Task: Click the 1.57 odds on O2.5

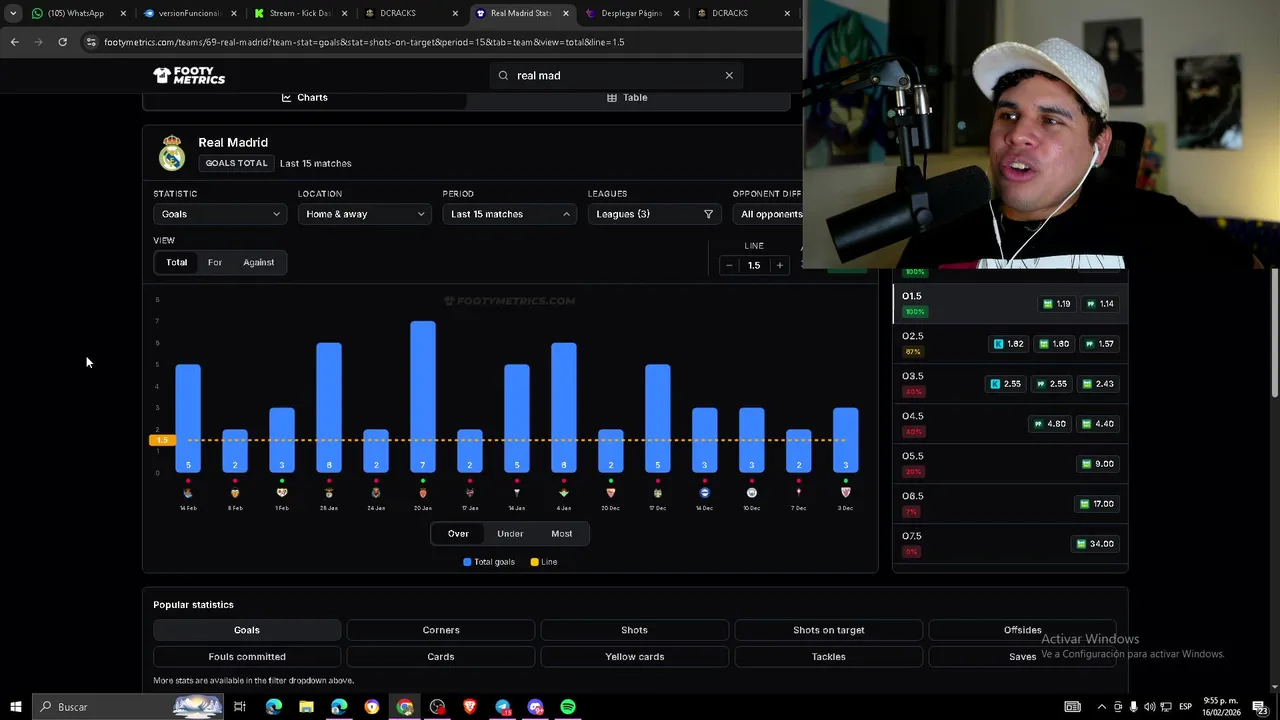Action: (1099, 344)
